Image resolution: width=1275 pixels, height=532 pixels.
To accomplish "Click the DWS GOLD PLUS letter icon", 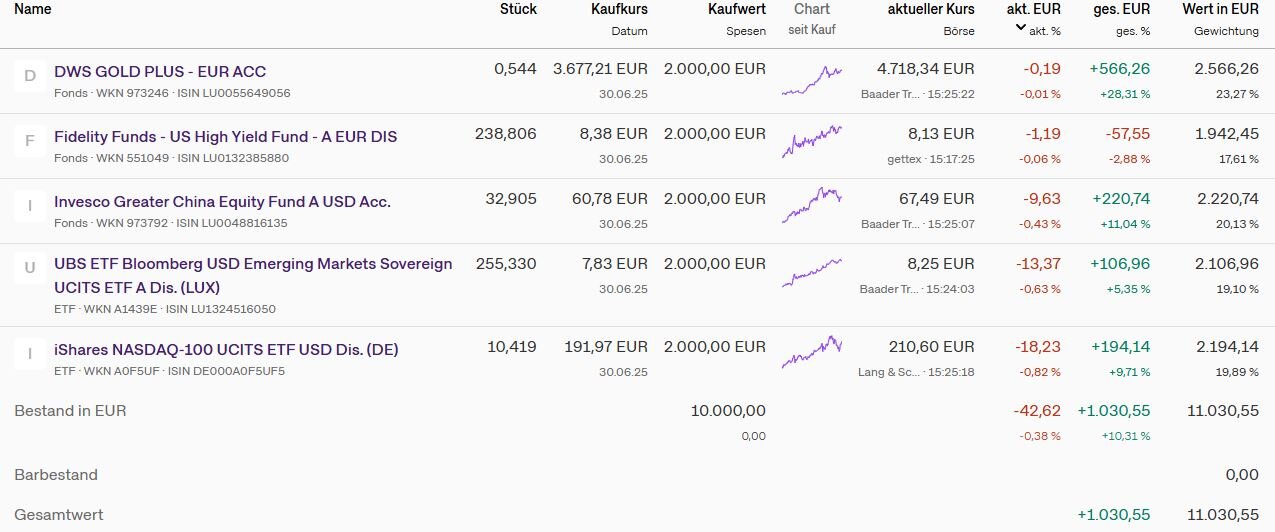I will pos(30,76).
